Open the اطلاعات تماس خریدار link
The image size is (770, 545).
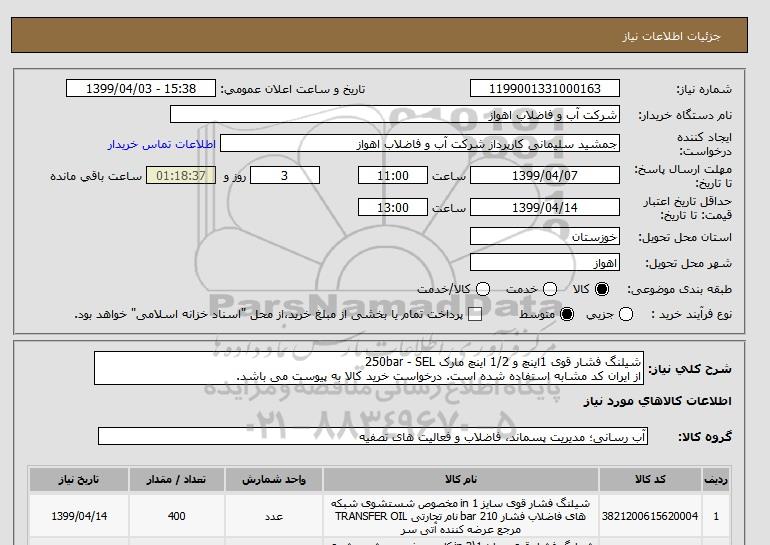pos(162,145)
